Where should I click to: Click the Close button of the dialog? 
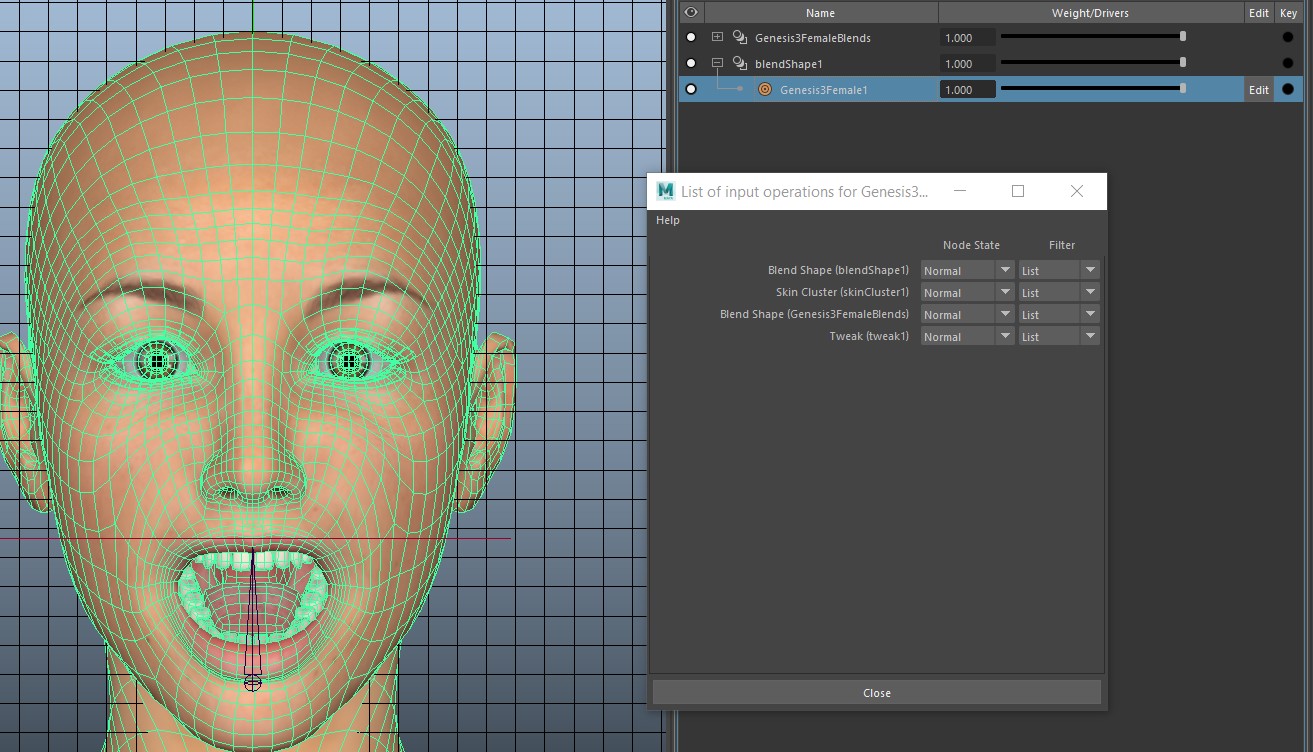tap(876, 692)
